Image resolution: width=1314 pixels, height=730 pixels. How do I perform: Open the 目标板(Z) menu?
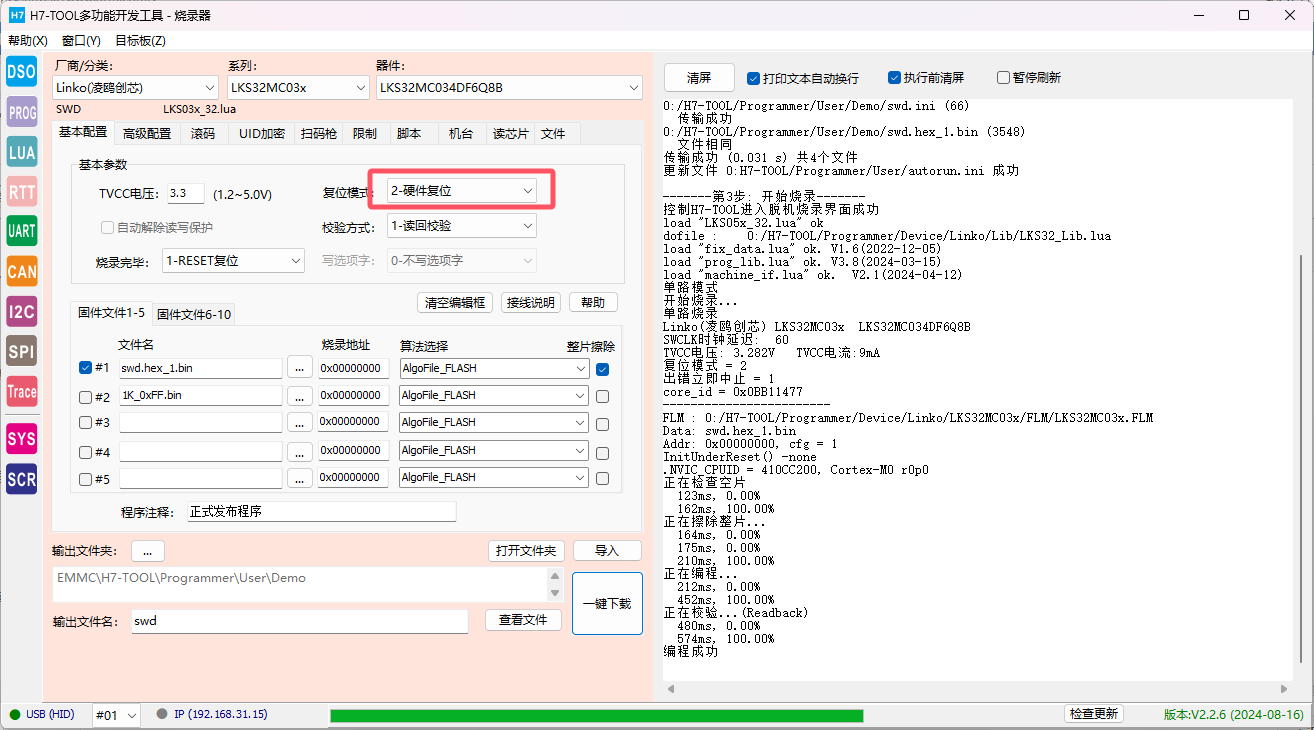[140, 41]
